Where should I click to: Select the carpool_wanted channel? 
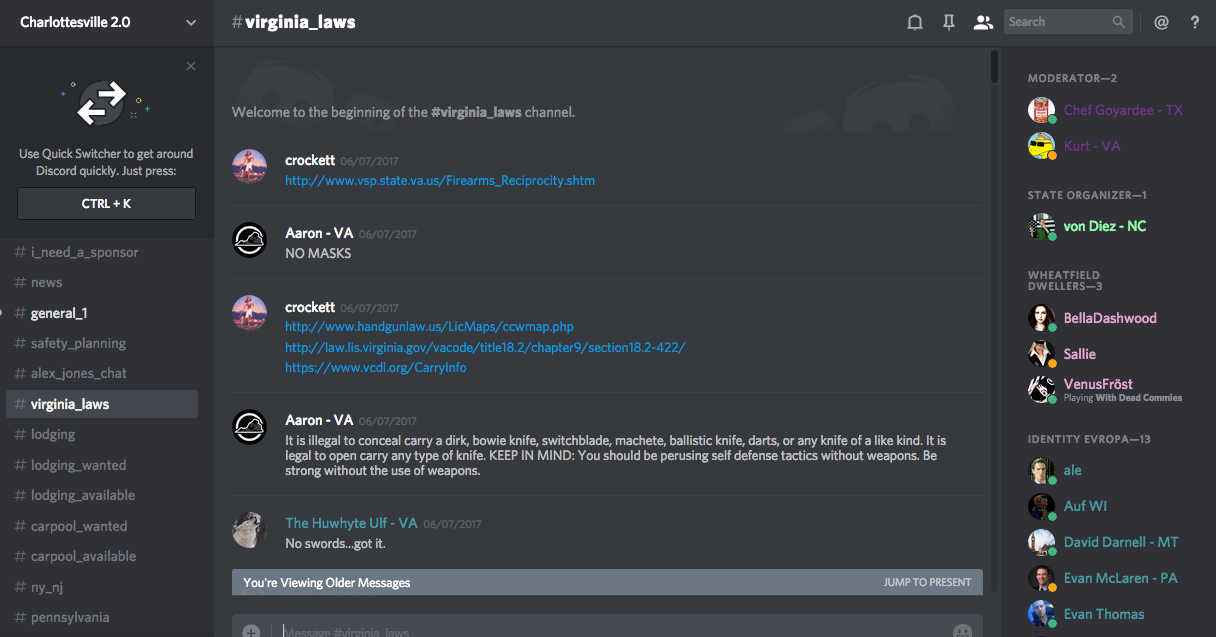pyautogui.click(x=79, y=526)
